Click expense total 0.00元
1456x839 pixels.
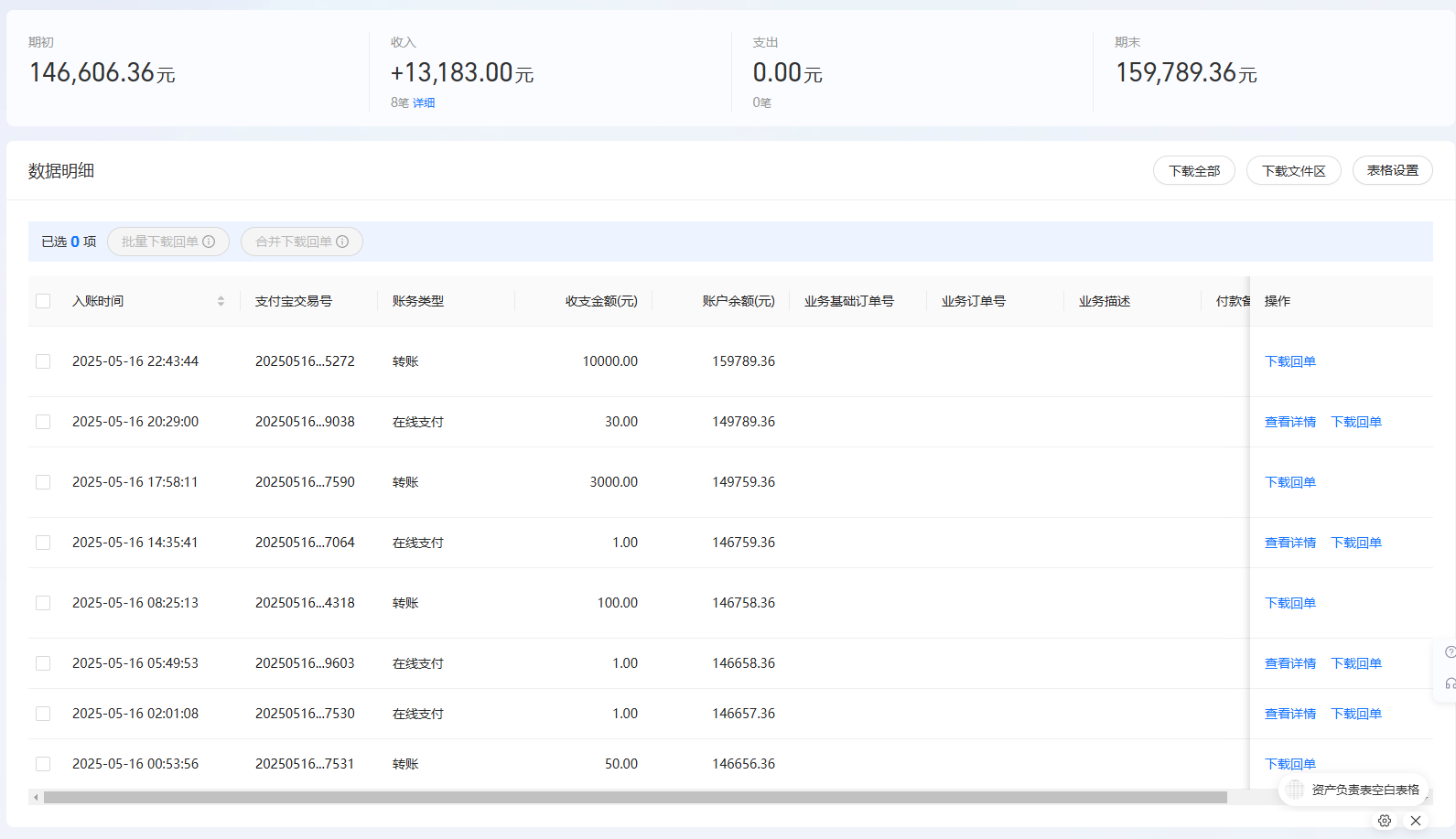pos(787,72)
